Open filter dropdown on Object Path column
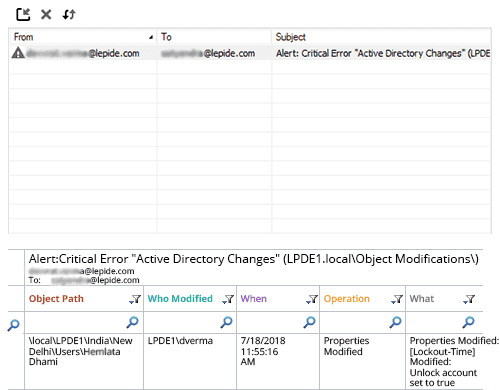The width and height of the screenshot is (500, 390). [x=135, y=299]
